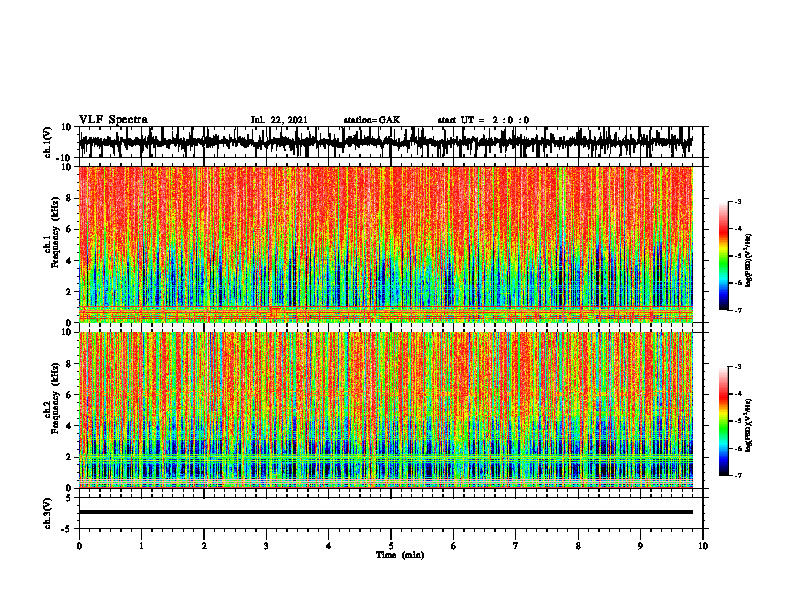Viewport: 792px width, 612px height.
Task: Click tick label 6 on the time axis
Action: pos(453,546)
